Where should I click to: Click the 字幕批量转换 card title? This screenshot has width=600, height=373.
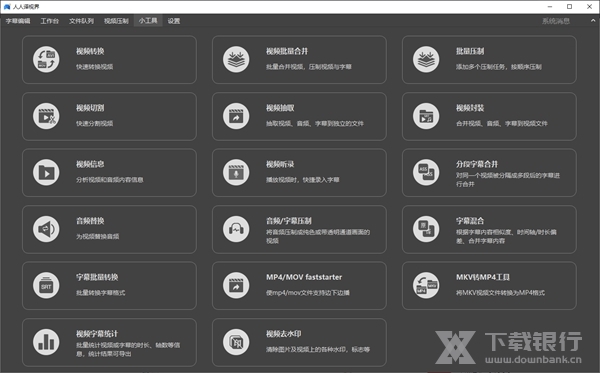[x=97, y=277]
